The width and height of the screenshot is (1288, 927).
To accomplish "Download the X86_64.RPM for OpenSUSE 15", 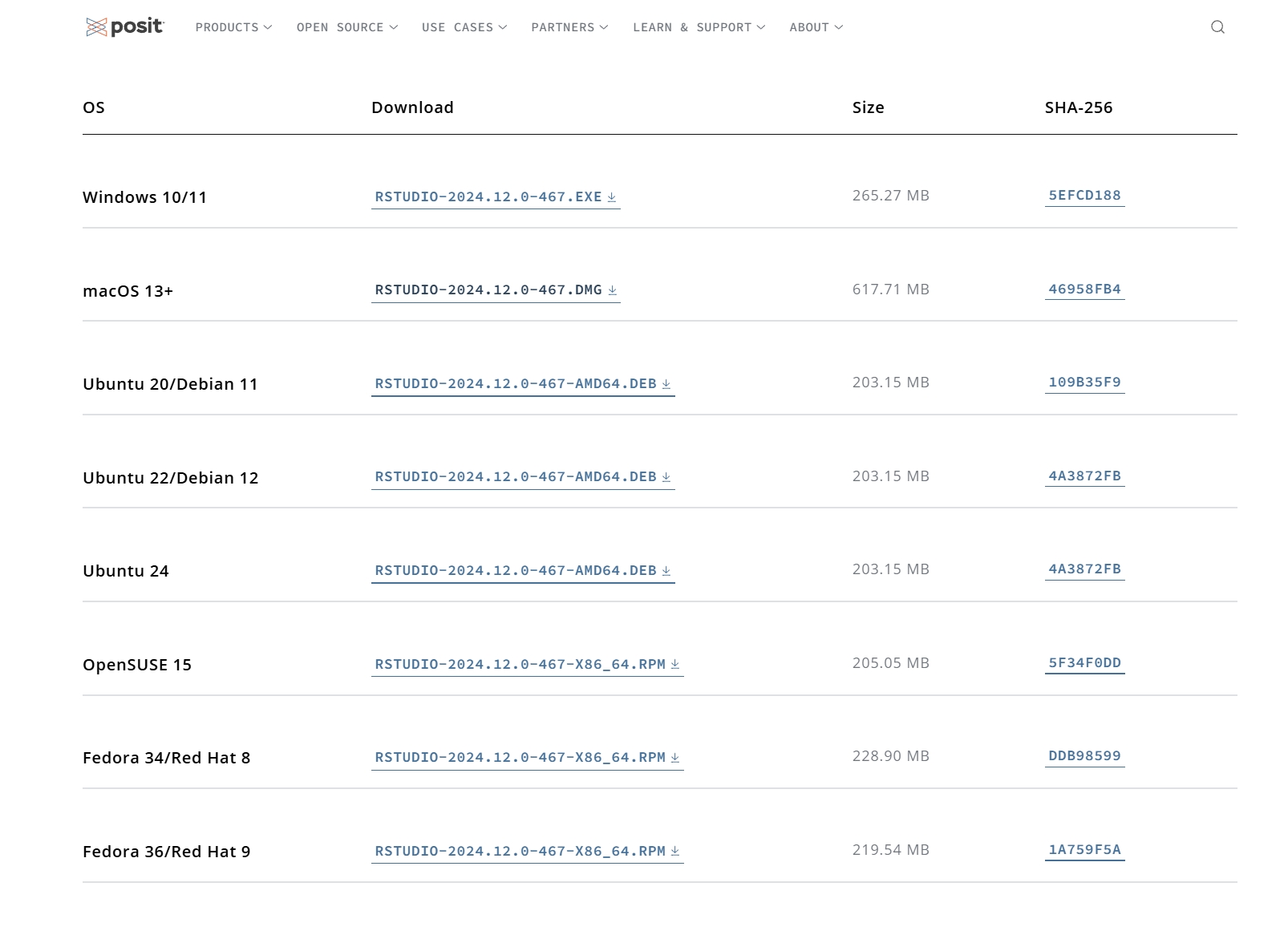I will 528,665.
